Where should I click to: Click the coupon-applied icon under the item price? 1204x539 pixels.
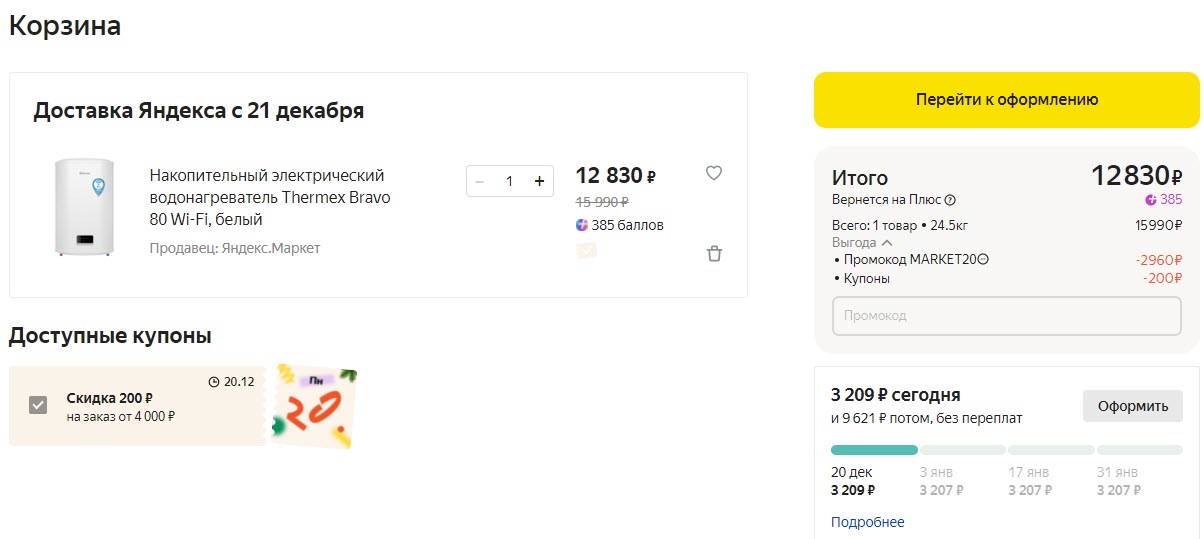(x=587, y=250)
